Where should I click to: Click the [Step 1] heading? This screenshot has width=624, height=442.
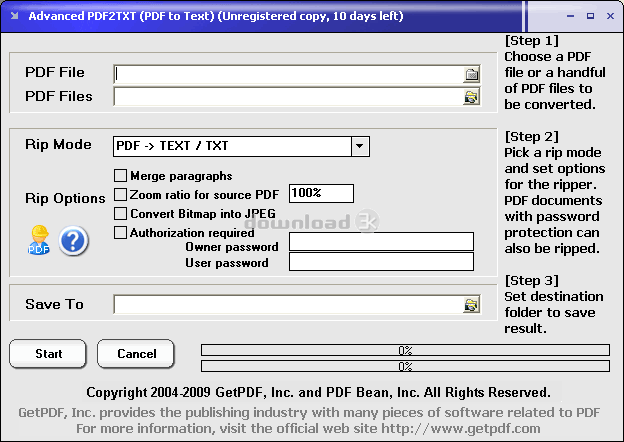coord(532,41)
